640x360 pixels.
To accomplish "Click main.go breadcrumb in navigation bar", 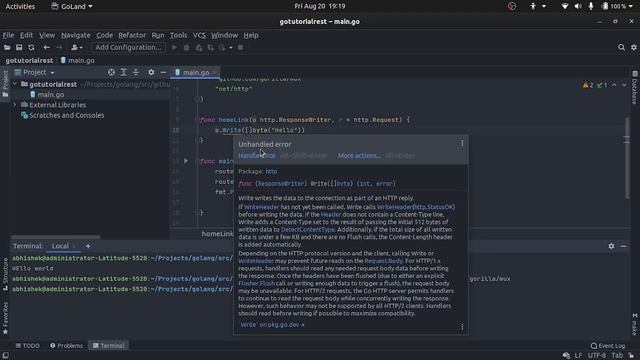I will coord(78,60).
